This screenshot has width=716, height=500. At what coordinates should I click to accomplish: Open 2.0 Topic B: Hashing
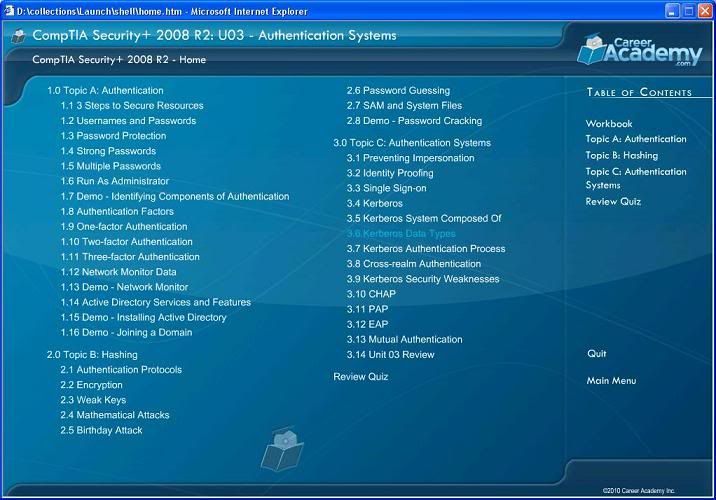coord(92,354)
